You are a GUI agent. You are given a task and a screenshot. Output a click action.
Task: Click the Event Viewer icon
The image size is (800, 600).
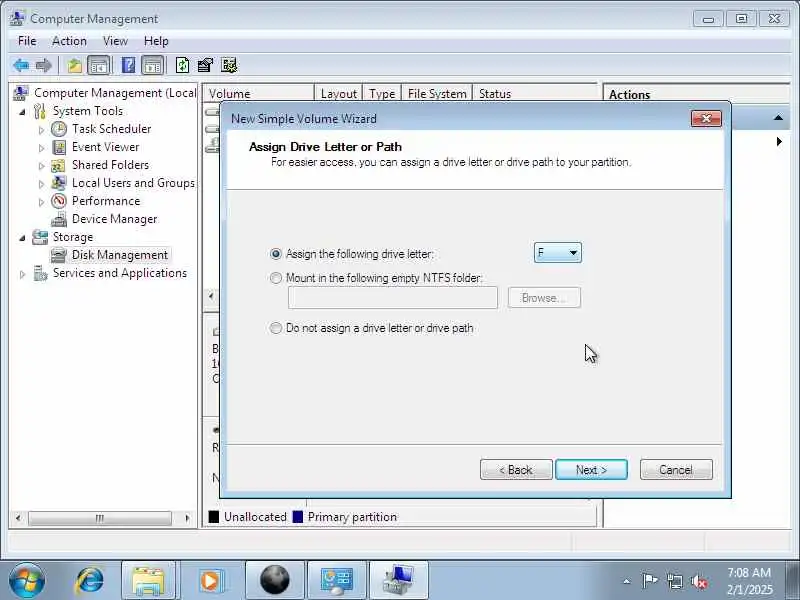(59, 147)
